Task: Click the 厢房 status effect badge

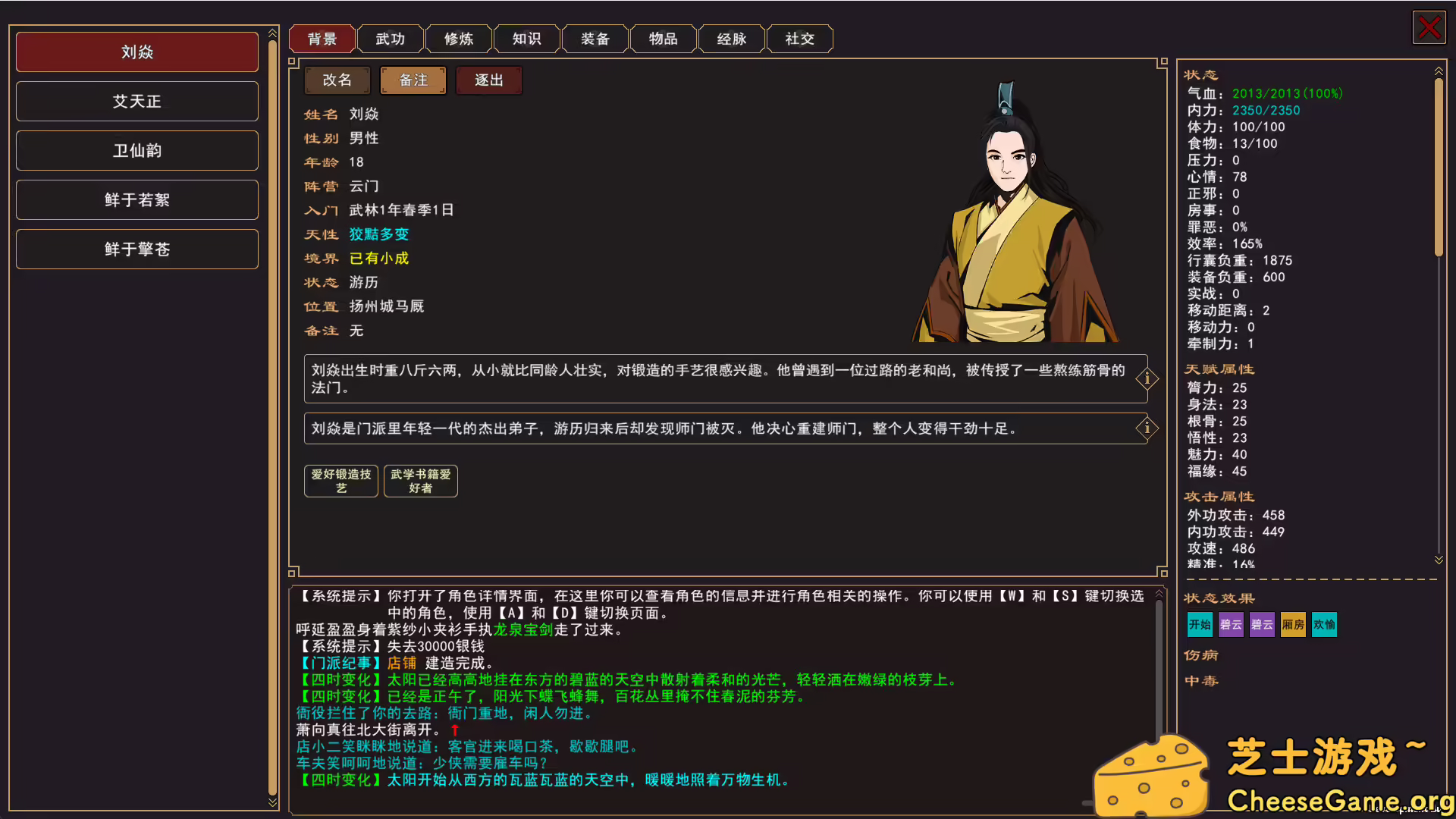Action: (1292, 624)
